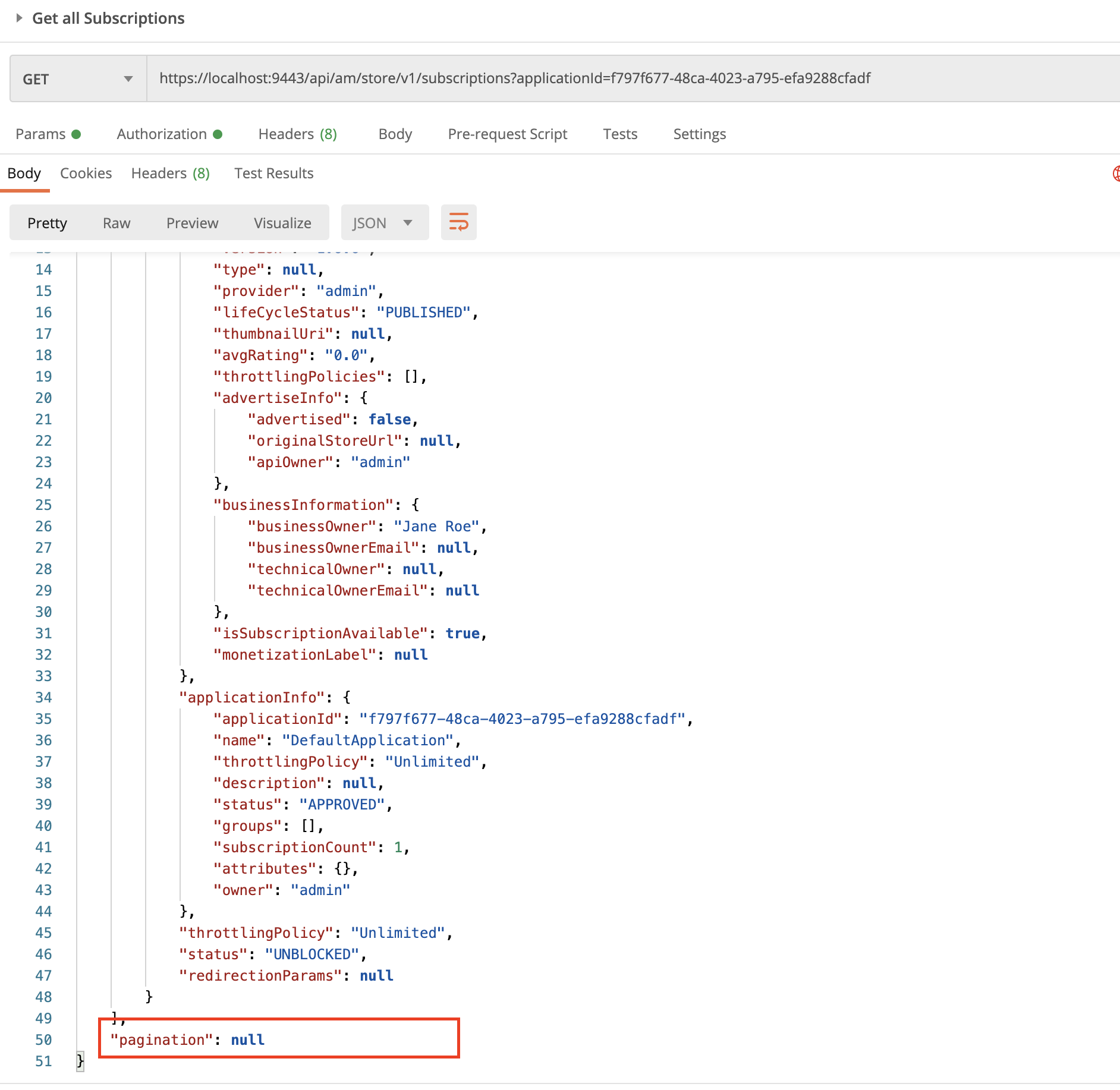View the Tests tab
Viewport: 1120px width, 1090px height.
point(620,134)
